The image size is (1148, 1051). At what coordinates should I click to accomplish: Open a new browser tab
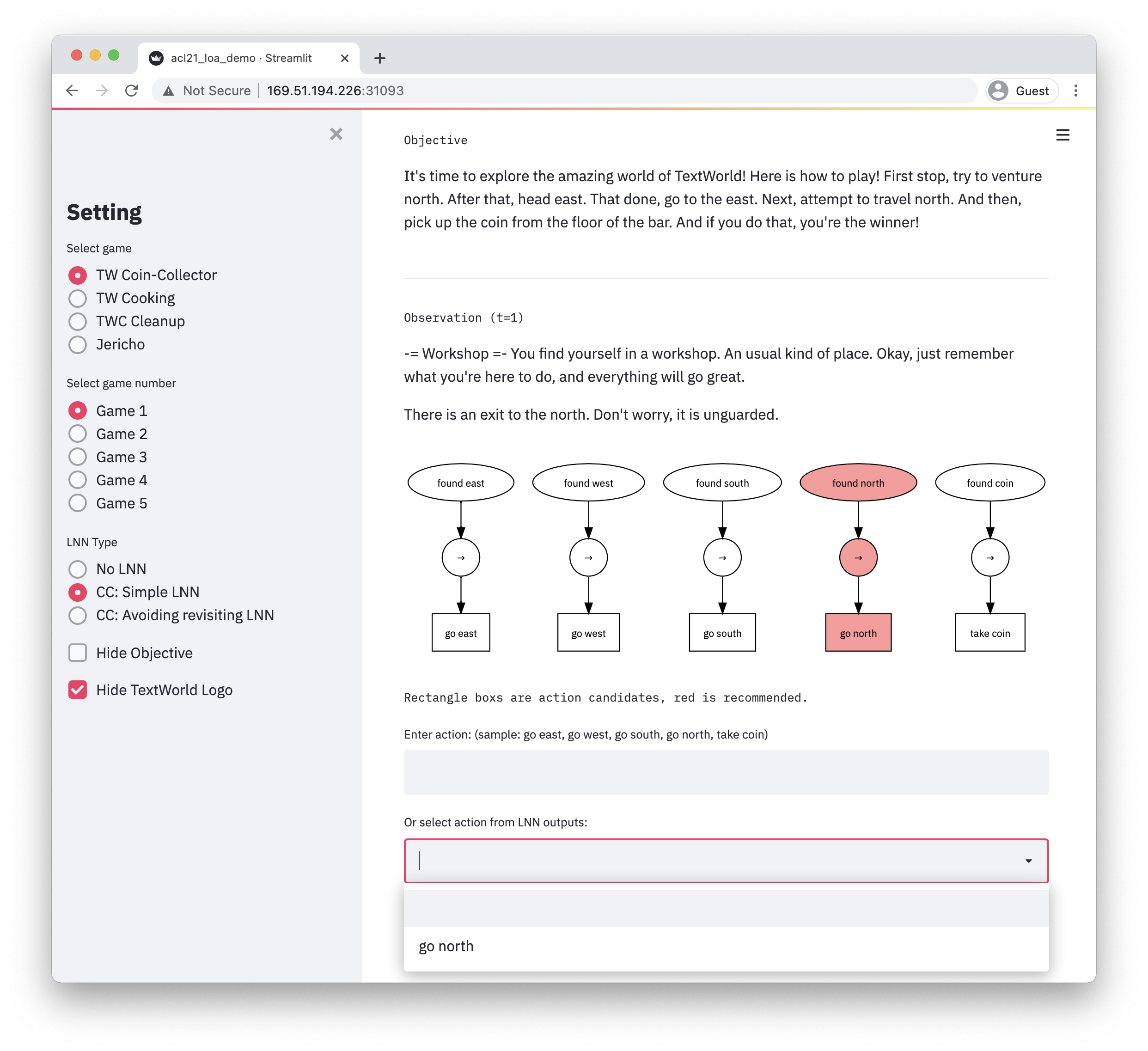coord(380,58)
